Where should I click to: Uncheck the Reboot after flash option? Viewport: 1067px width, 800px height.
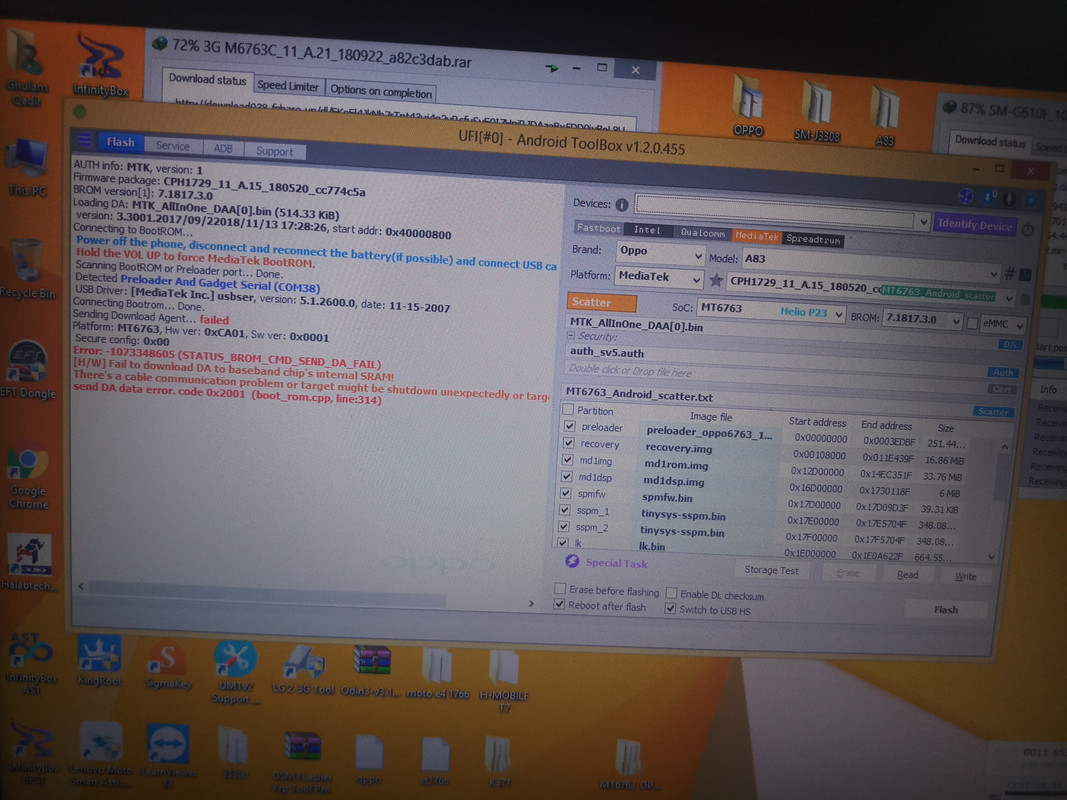[x=560, y=605]
